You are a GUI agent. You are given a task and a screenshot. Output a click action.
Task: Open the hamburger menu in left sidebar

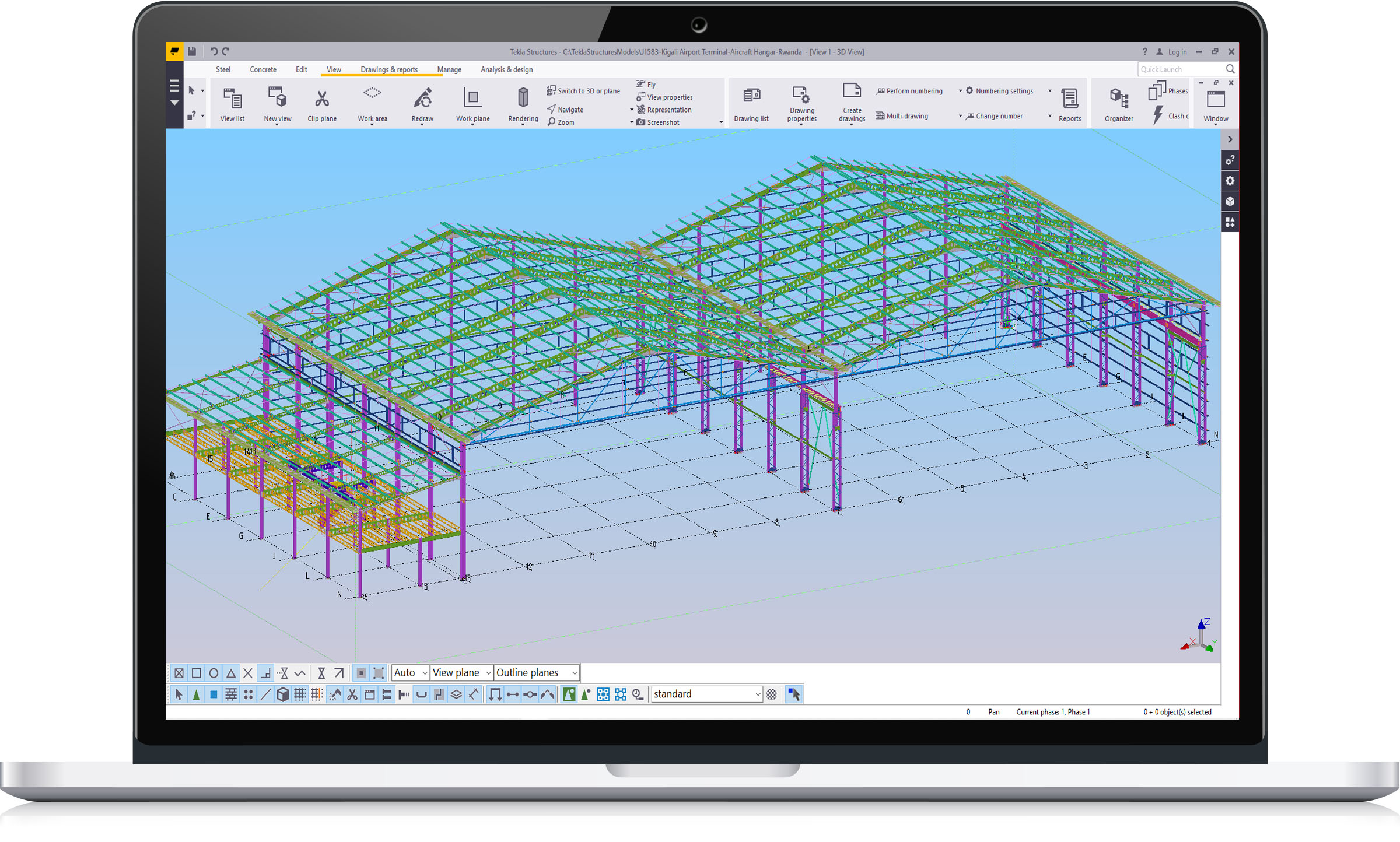174,86
